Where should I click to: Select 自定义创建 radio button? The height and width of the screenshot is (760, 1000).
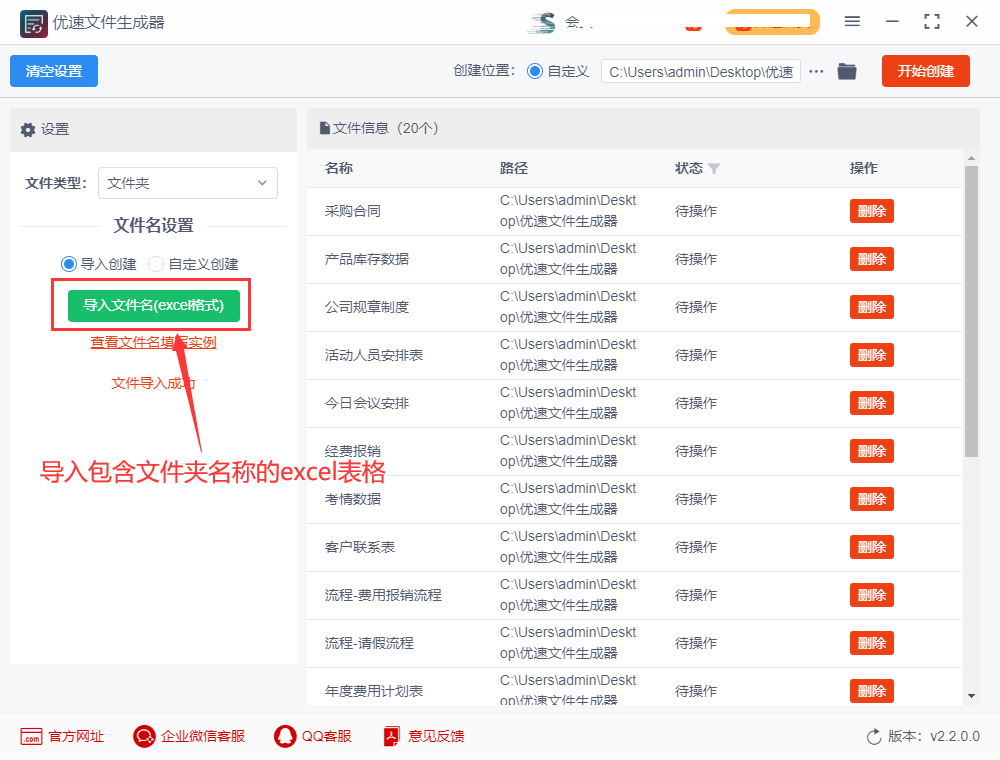[x=156, y=264]
